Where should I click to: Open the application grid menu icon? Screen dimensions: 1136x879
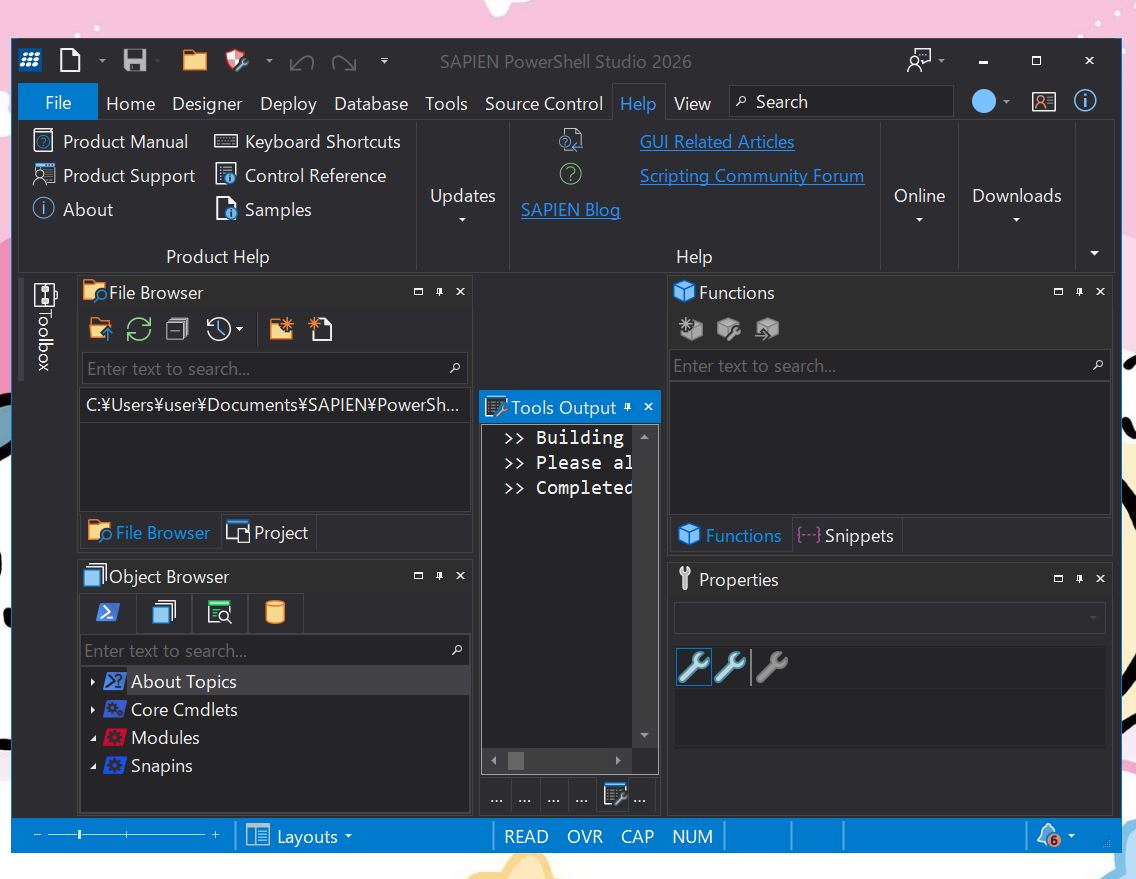(x=30, y=60)
